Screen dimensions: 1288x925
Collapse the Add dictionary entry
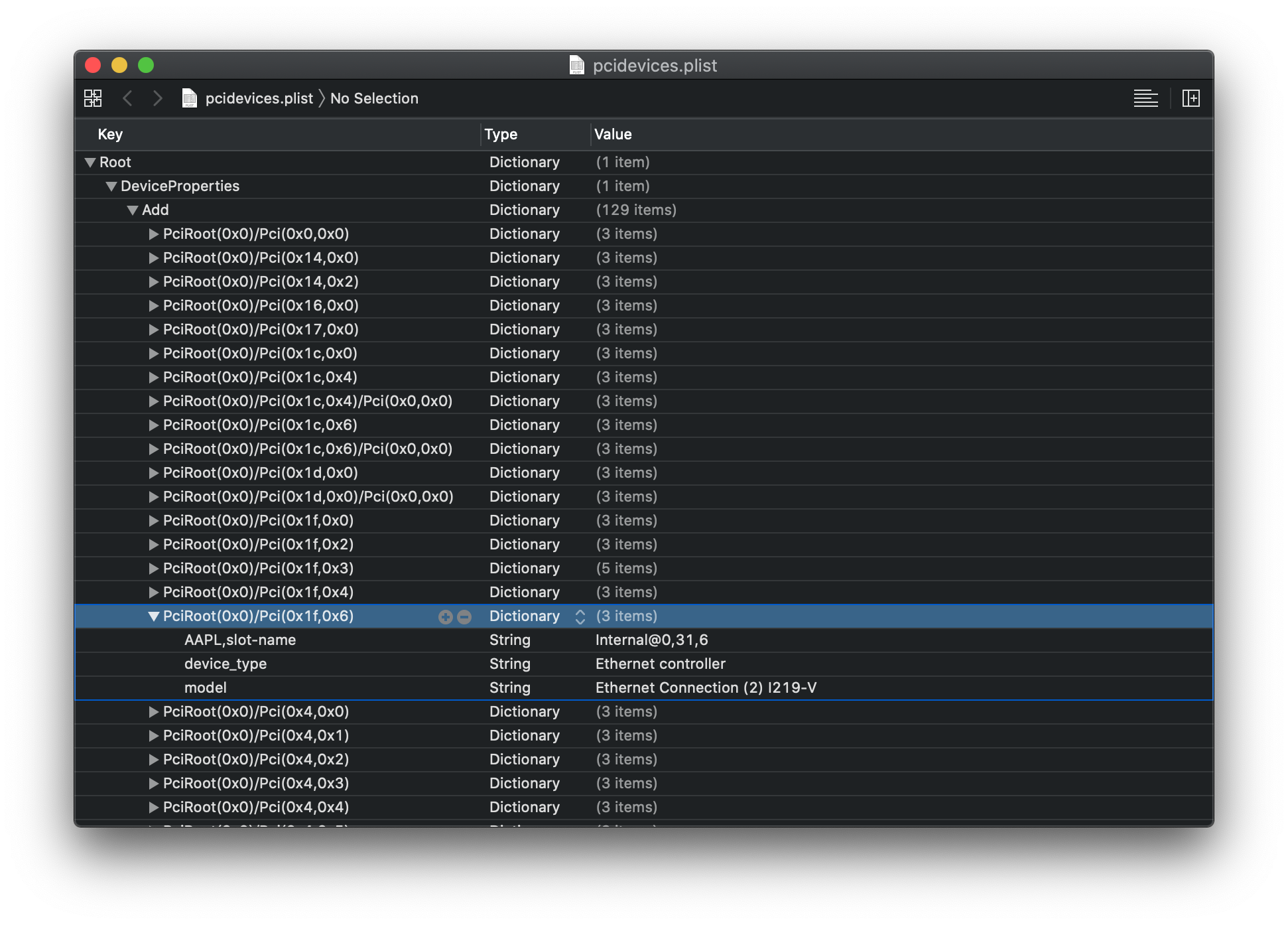click(x=132, y=210)
